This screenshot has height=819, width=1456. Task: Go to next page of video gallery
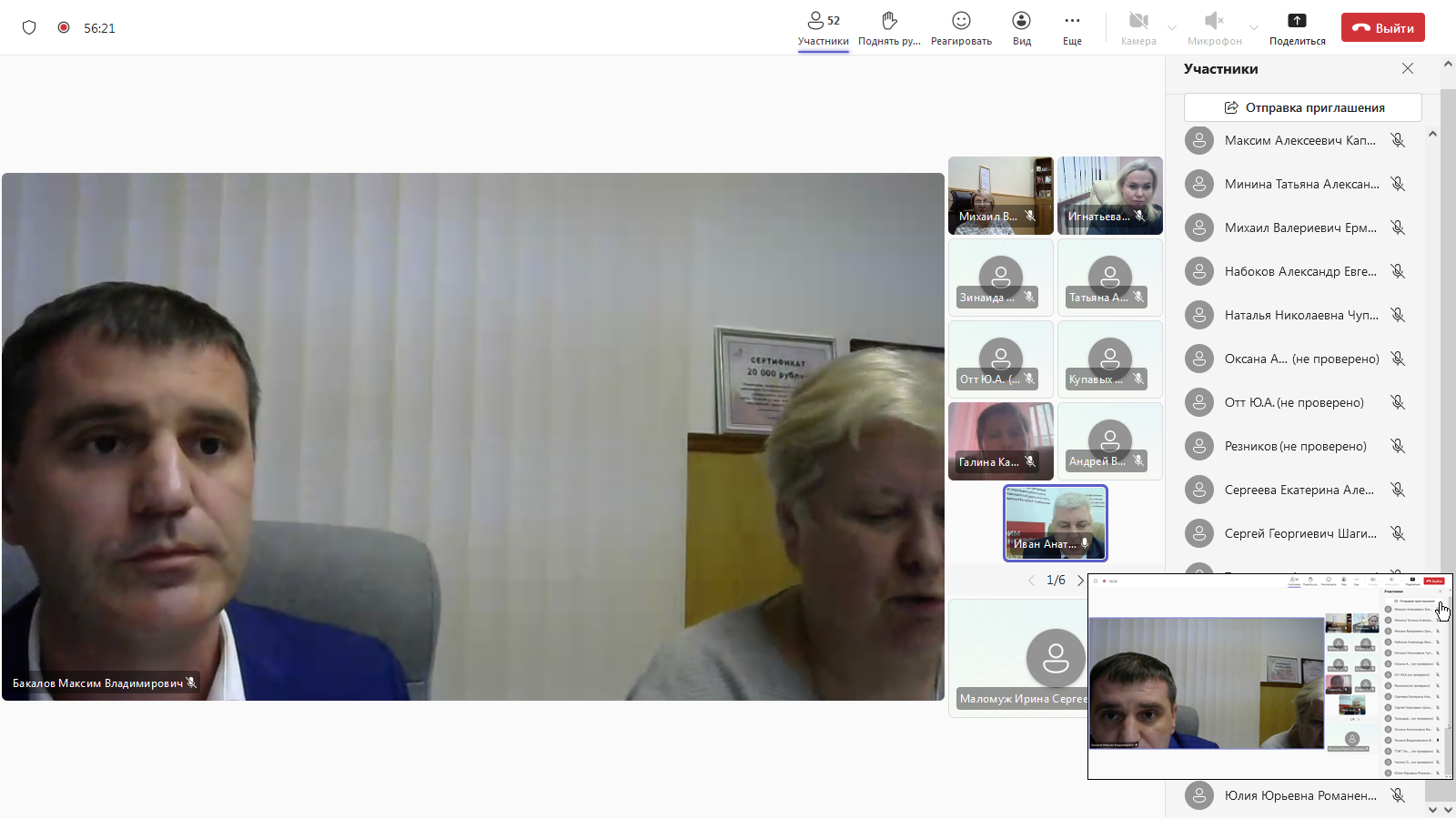click(x=1080, y=581)
